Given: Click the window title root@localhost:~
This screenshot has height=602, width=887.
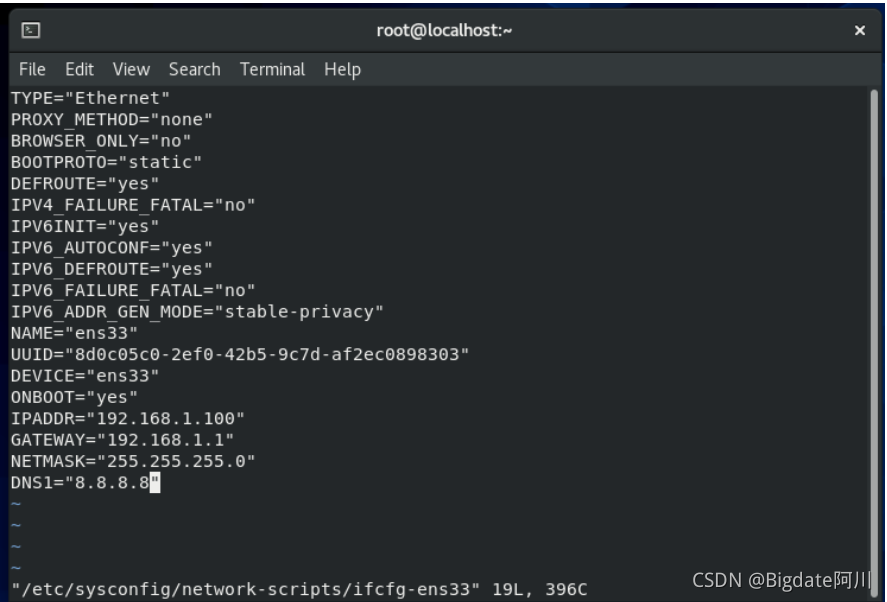Looking at the screenshot, I should click(x=444, y=31).
